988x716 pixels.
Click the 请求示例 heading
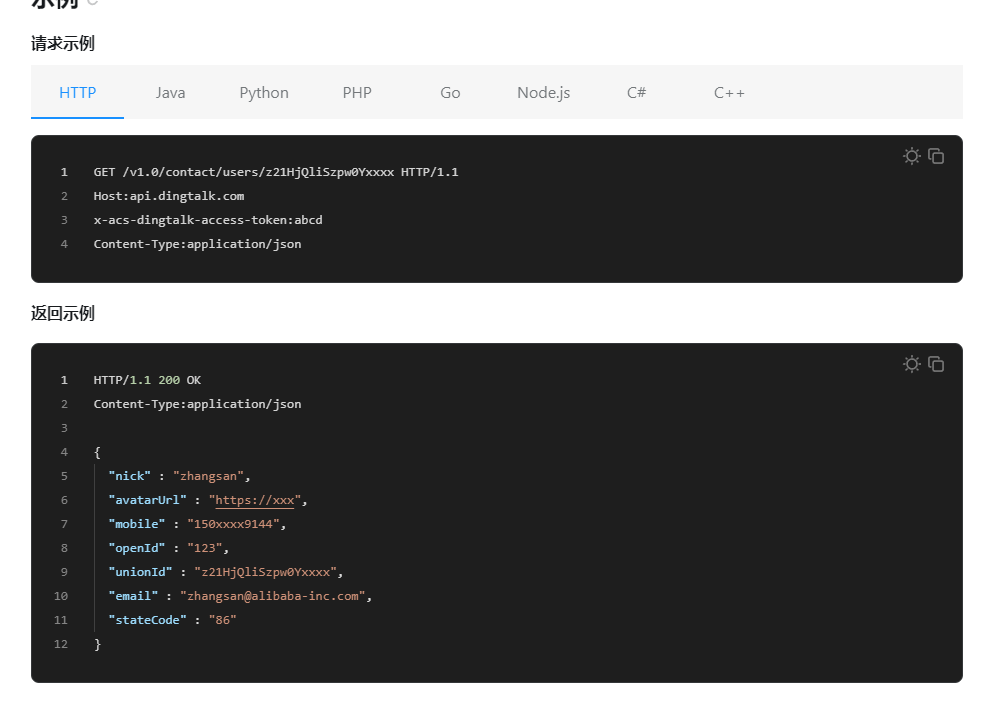coord(63,43)
